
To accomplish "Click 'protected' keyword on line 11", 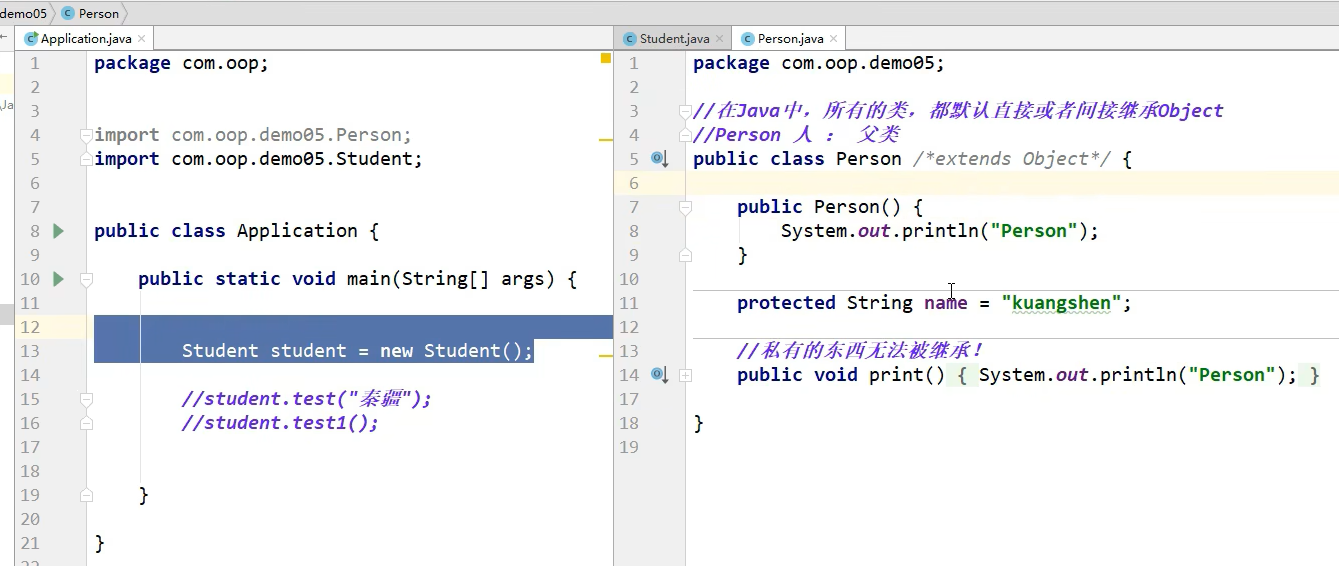I will coord(786,303).
